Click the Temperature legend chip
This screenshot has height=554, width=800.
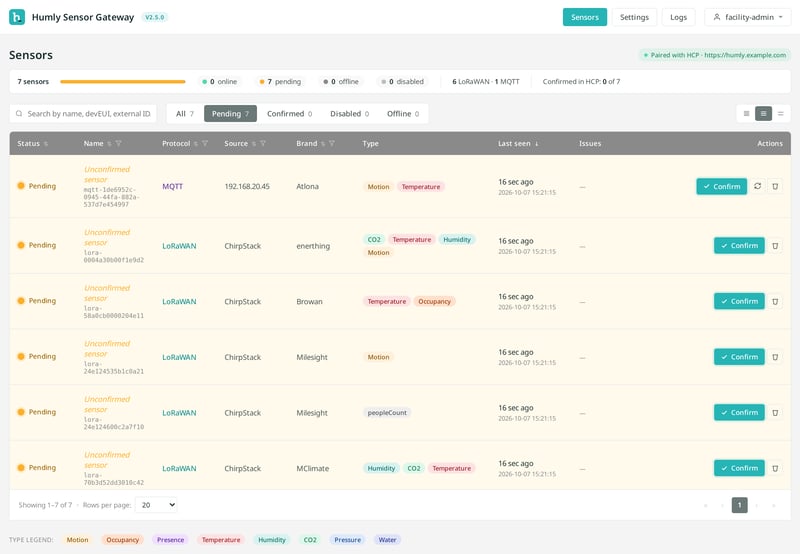pyautogui.click(x=221, y=540)
